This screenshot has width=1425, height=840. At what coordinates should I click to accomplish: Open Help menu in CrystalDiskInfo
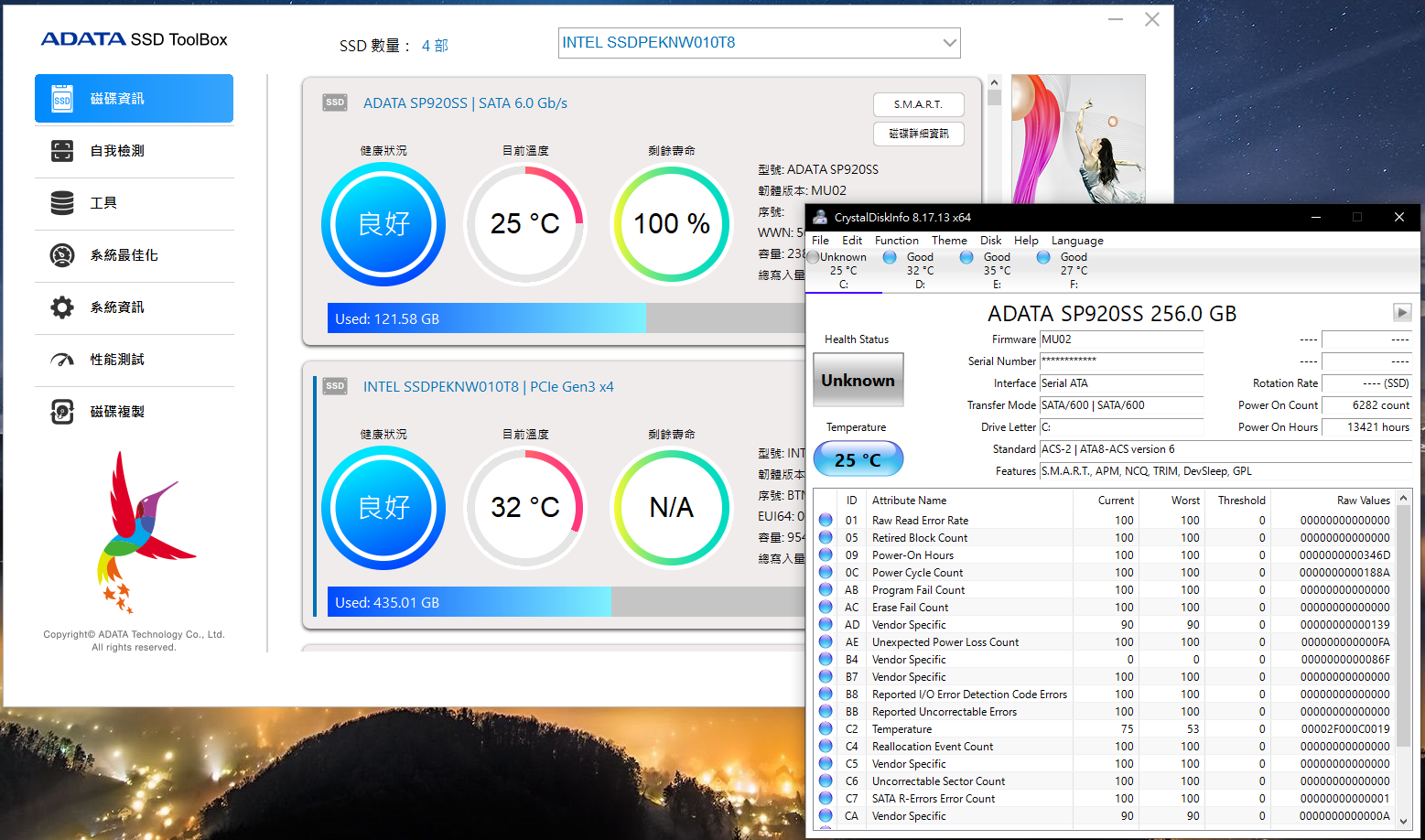1026,241
